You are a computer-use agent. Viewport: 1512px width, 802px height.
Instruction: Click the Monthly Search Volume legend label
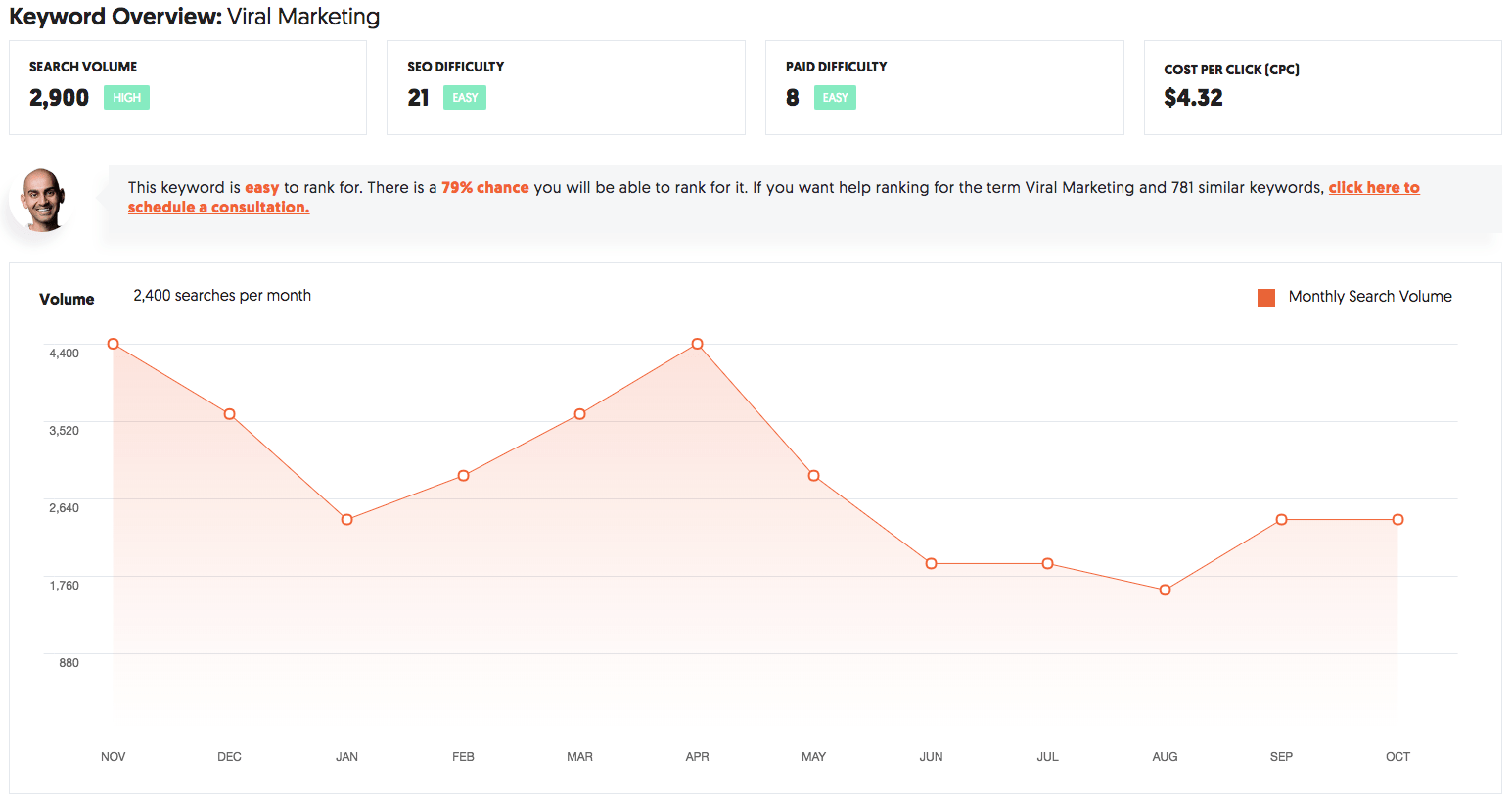(1369, 297)
